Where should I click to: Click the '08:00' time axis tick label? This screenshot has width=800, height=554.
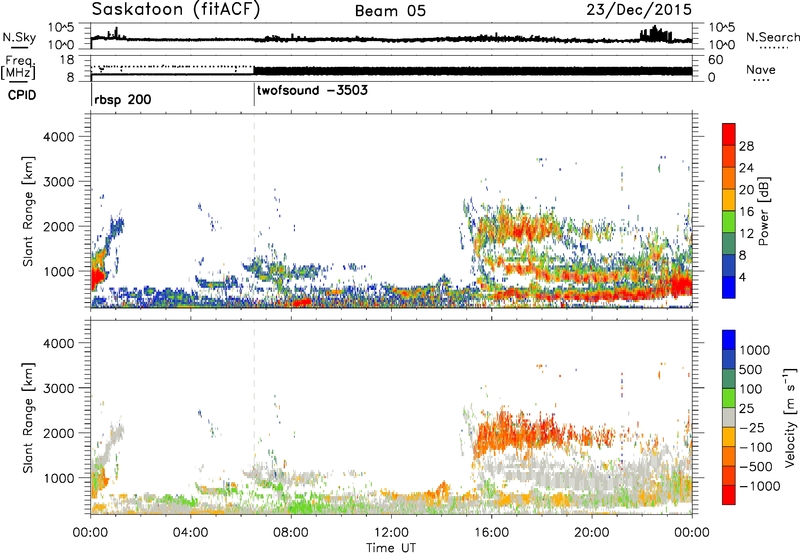pyautogui.click(x=291, y=533)
